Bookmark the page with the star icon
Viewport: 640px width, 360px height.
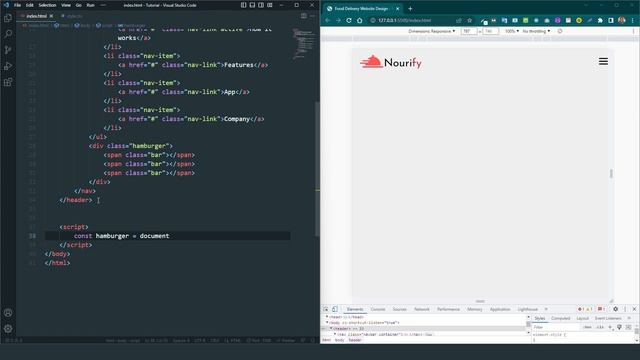tap(470, 20)
